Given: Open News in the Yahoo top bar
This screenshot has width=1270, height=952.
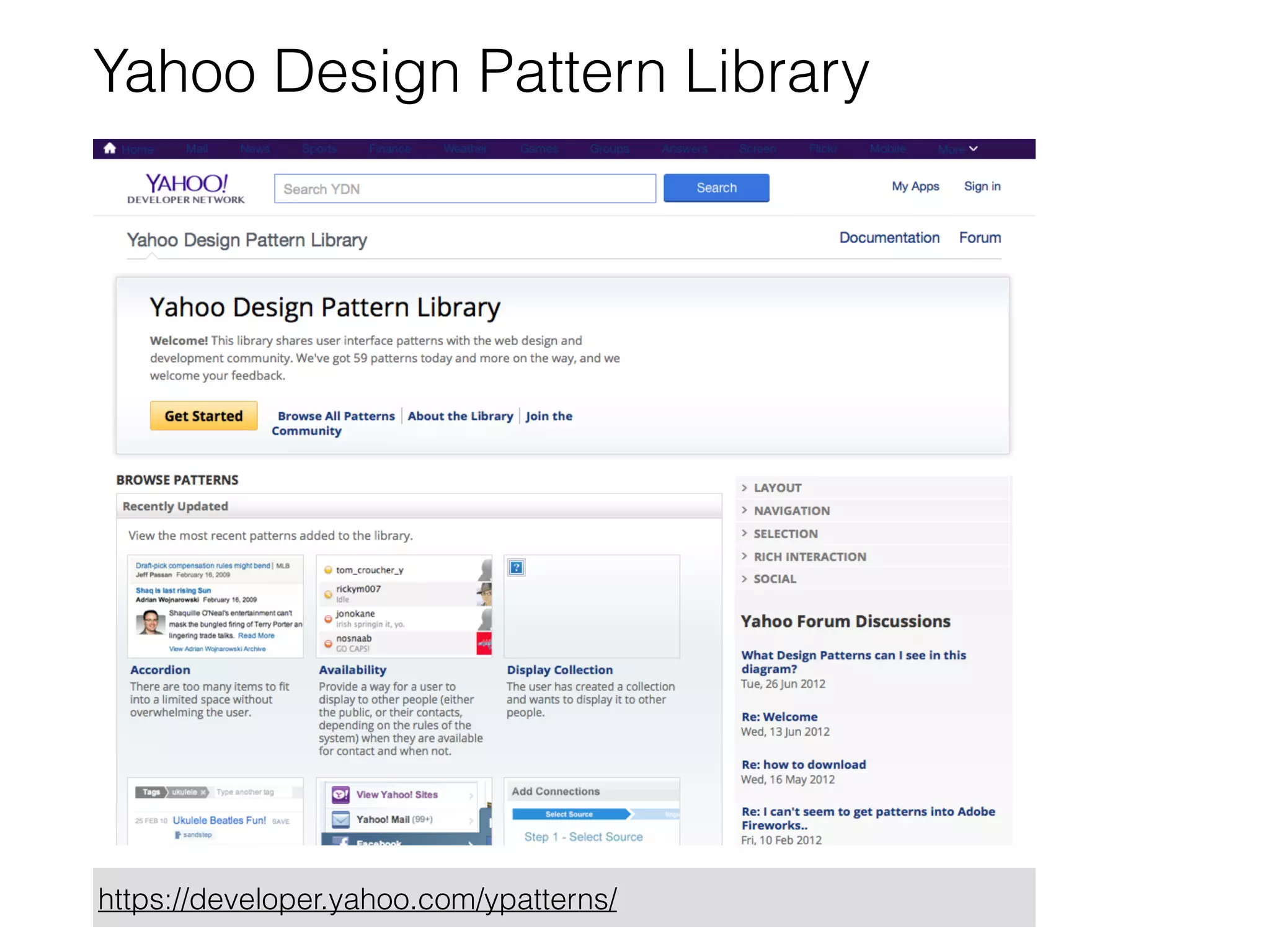Looking at the screenshot, I should coord(255,149).
